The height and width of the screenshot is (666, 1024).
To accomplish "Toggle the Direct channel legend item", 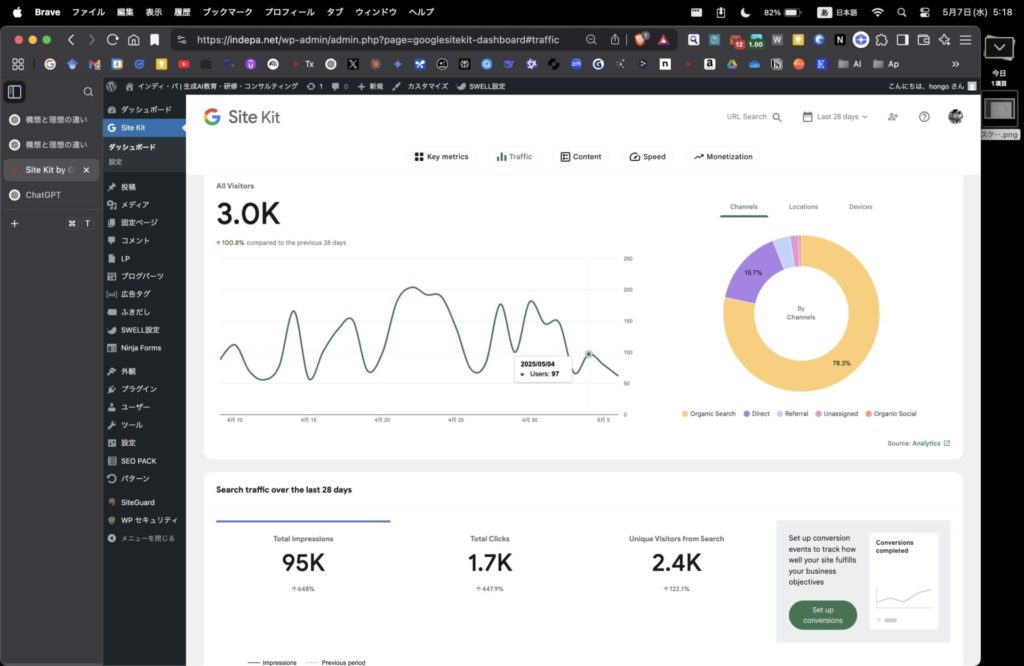I will (x=760, y=414).
